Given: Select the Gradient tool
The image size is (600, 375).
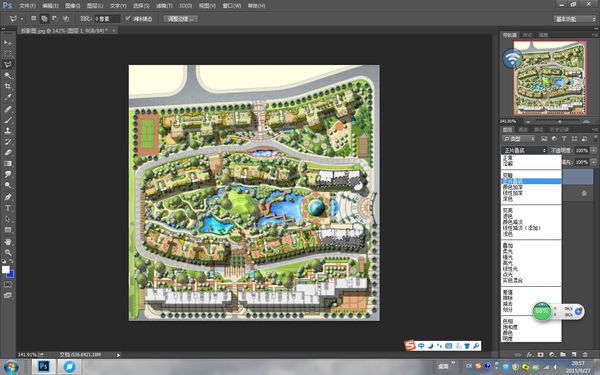Looking at the screenshot, I should point(8,163).
